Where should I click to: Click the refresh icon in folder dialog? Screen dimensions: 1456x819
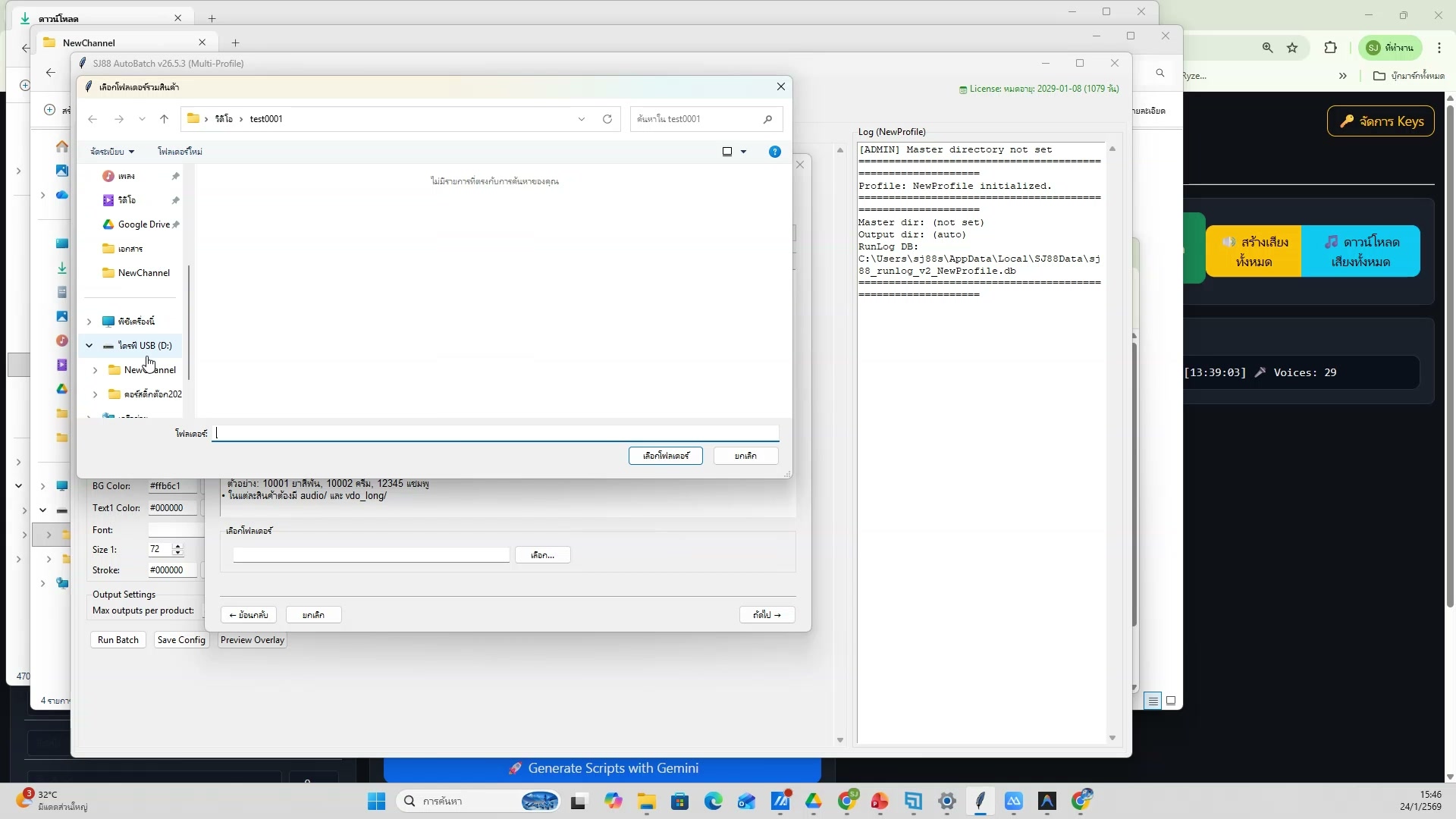(607, 119)
